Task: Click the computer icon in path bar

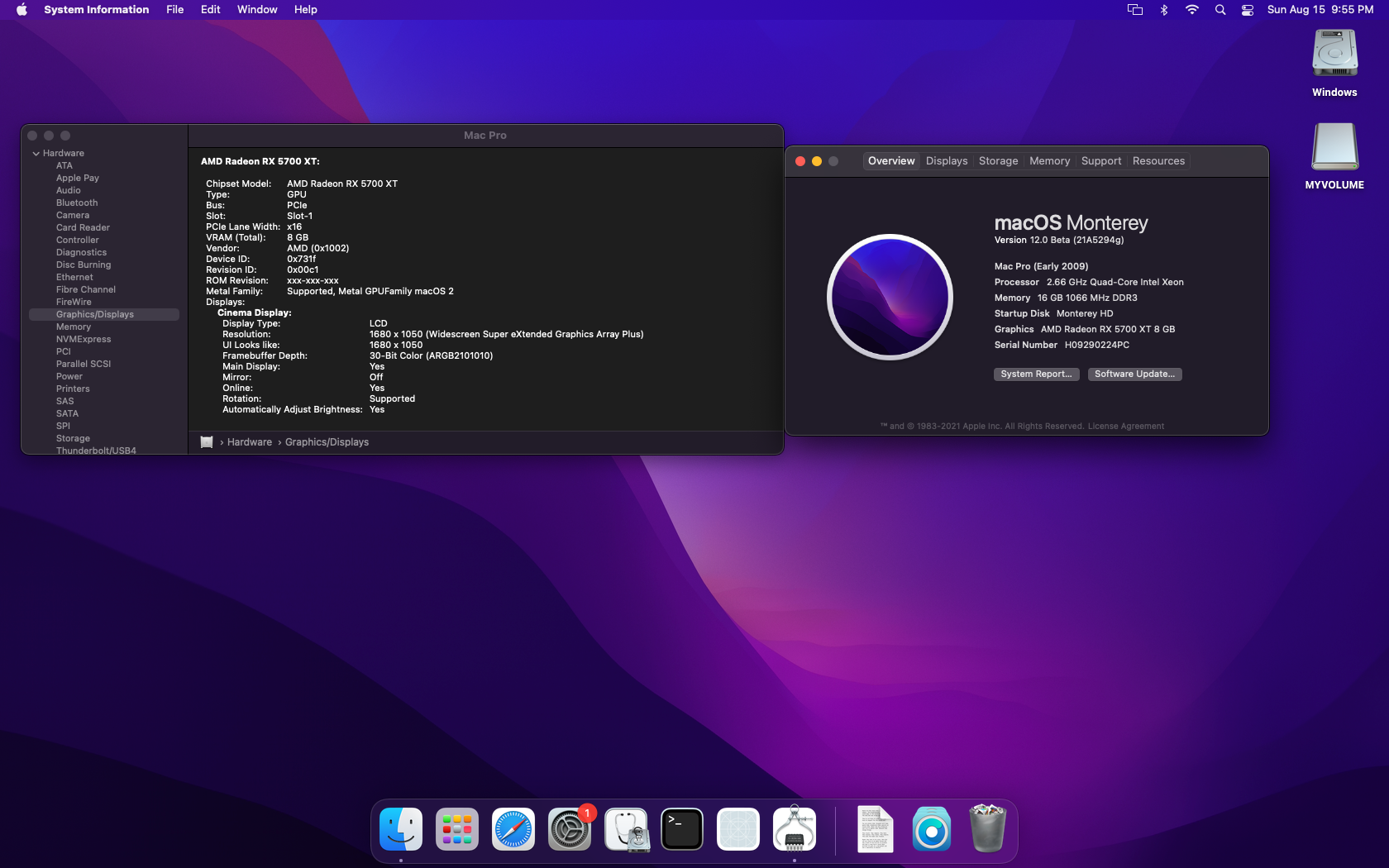Action: pyautogui.click(x=207, y=442)
